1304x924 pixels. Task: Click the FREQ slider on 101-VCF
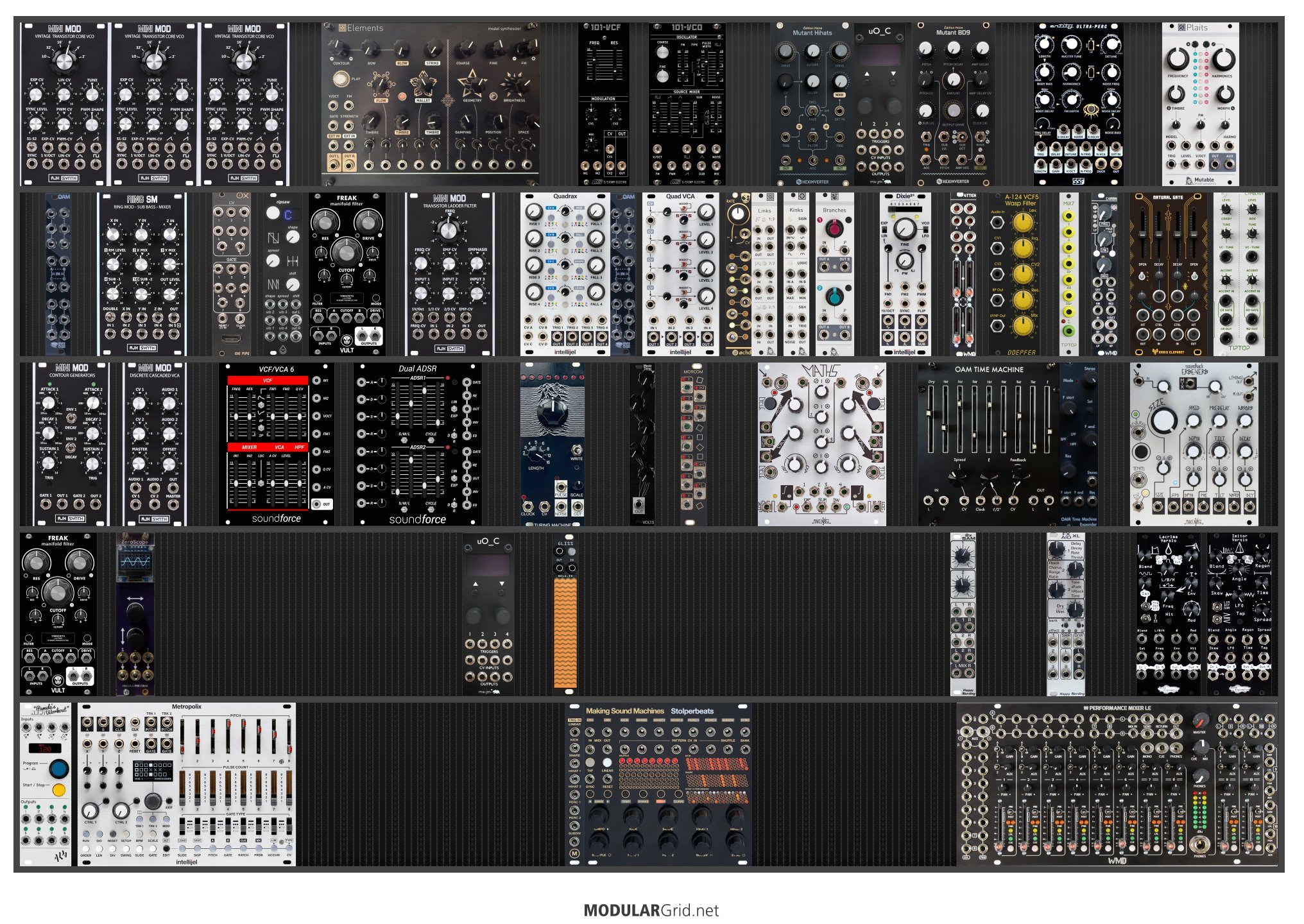(x=594, y=64)
